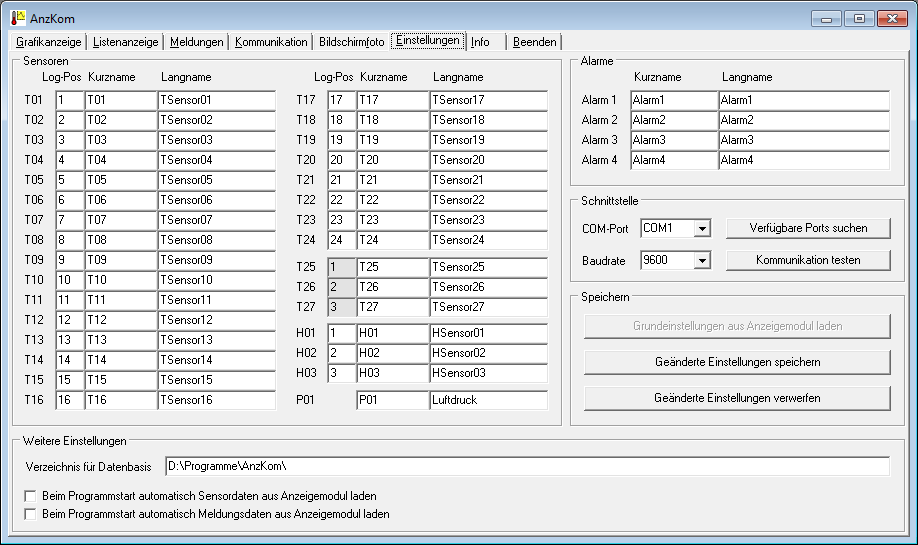Image resolution: width=918 pixels, height=545 pixels.
Task: Open the Baudrate dropdown list
Action: (x=702, y=261)
